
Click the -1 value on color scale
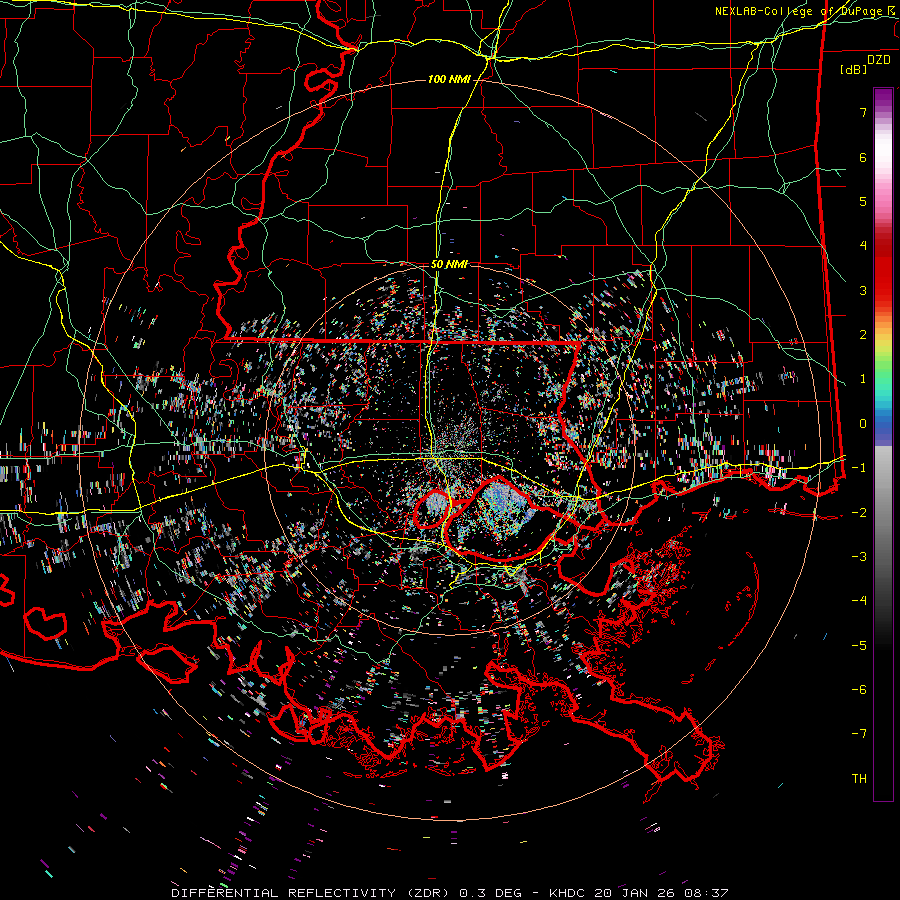[859, 468]
